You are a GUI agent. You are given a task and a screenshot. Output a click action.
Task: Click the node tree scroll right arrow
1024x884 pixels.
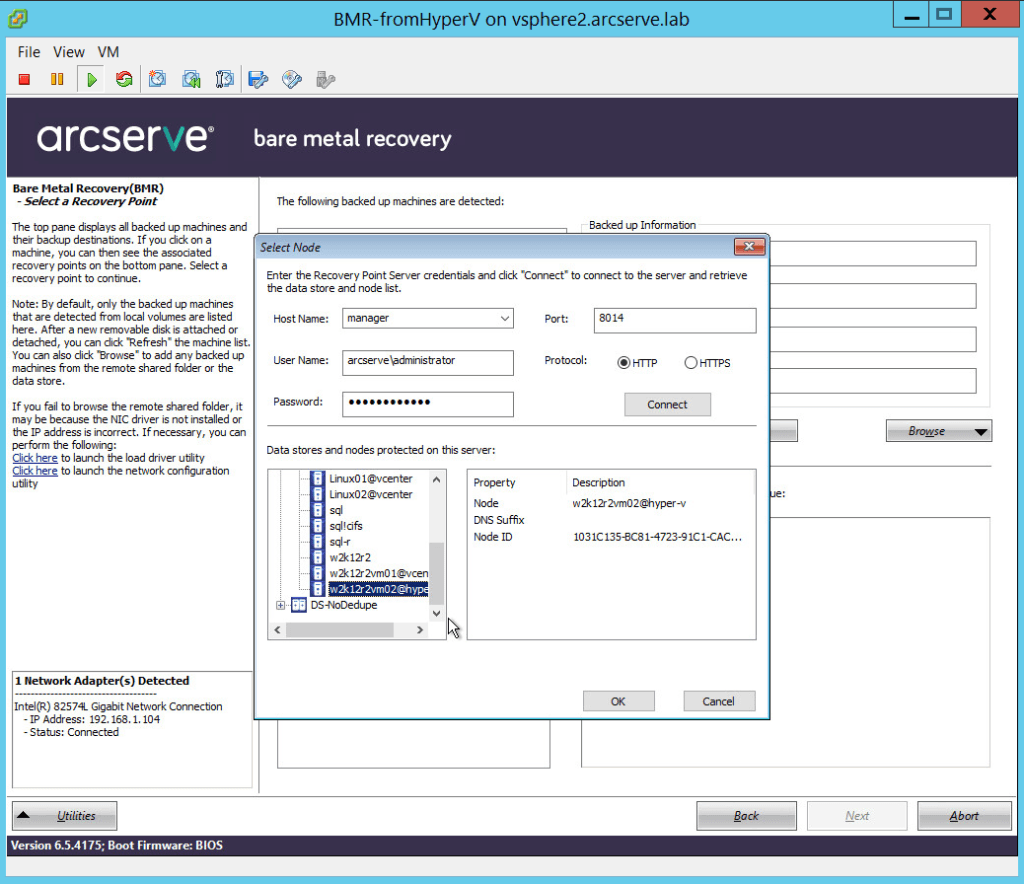(x=420, y=630)
